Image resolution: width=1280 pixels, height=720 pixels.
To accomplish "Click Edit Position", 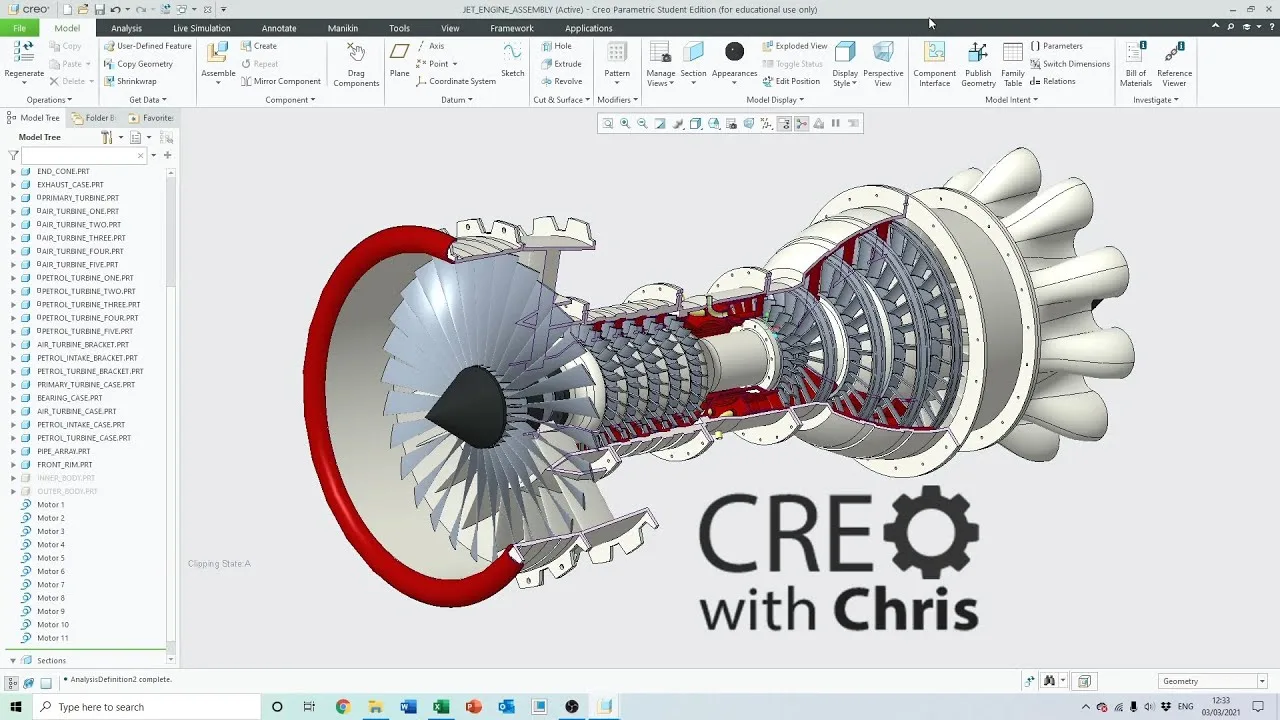I will pyautogui.click(x=791, y=81).
